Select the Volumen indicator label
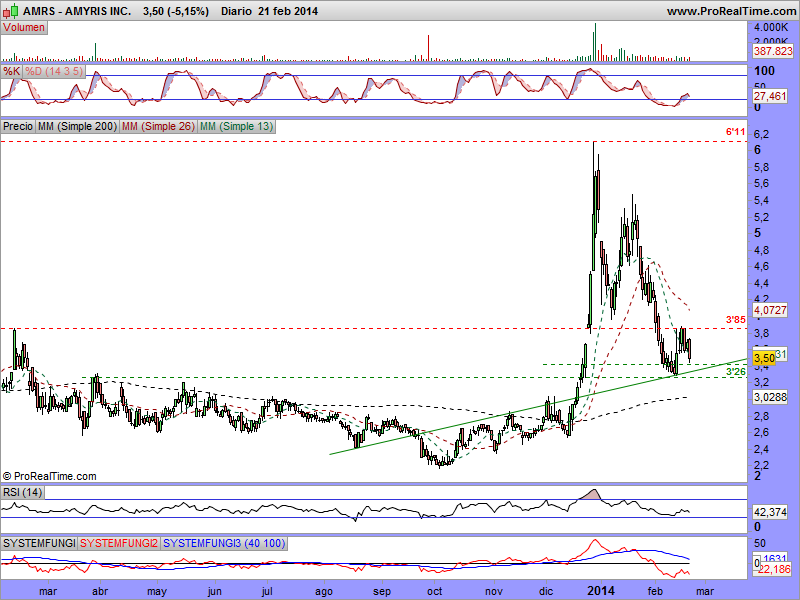This screenshot has height=600, width=800. tap(24, 28)
